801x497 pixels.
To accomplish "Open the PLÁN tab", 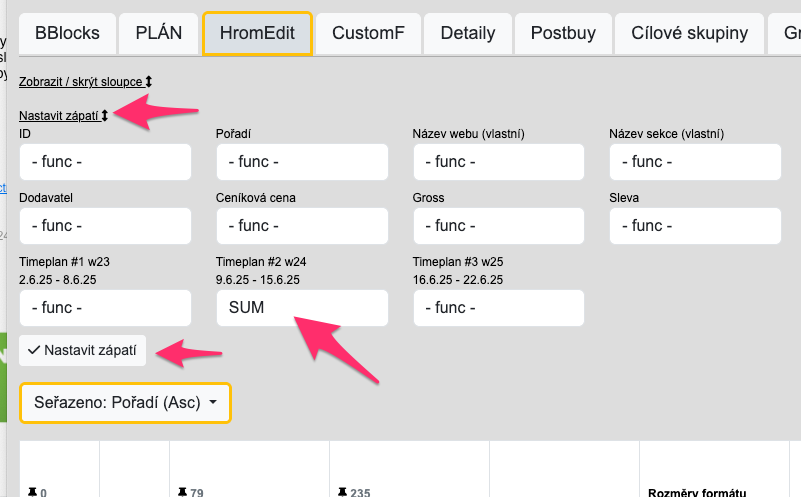I will (x=159, y=33).
